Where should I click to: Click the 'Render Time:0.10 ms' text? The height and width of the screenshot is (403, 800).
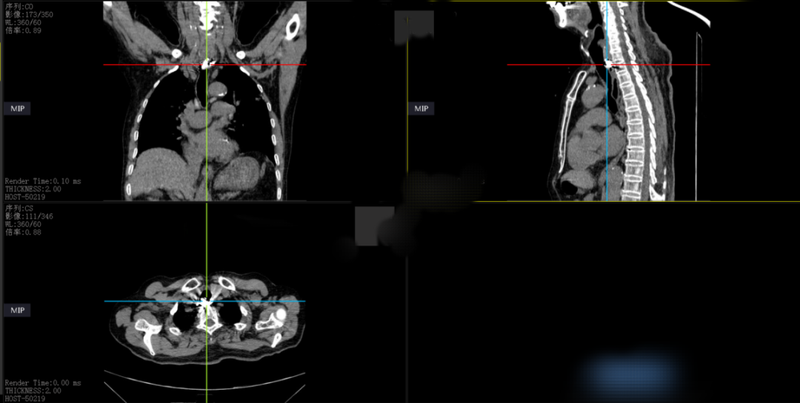click(43, 181)
